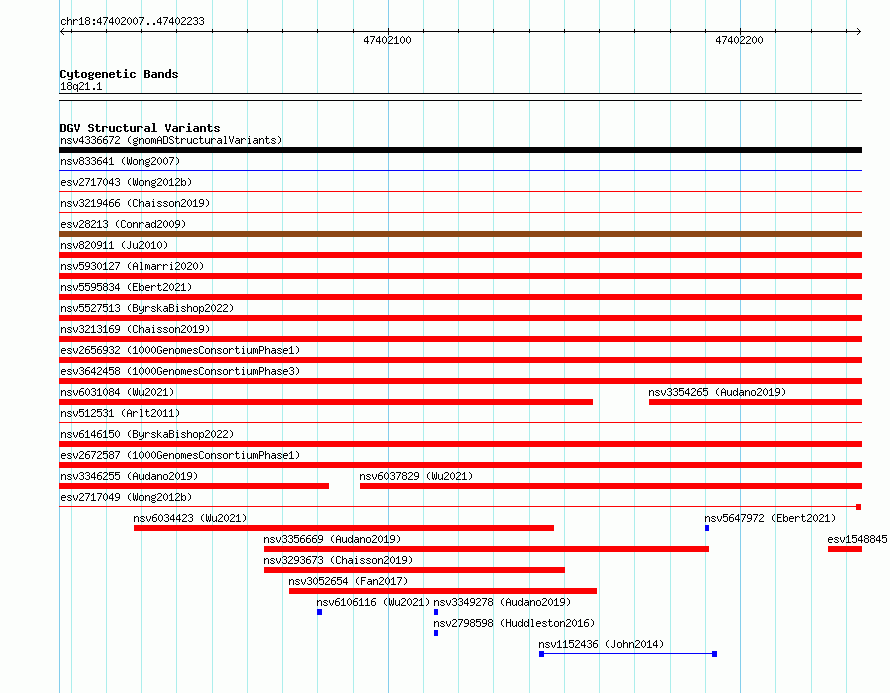This screenshot has width=890, height=693.
Task: Open nsv3356669 (Audano2019) variant label
Action: 332,539
